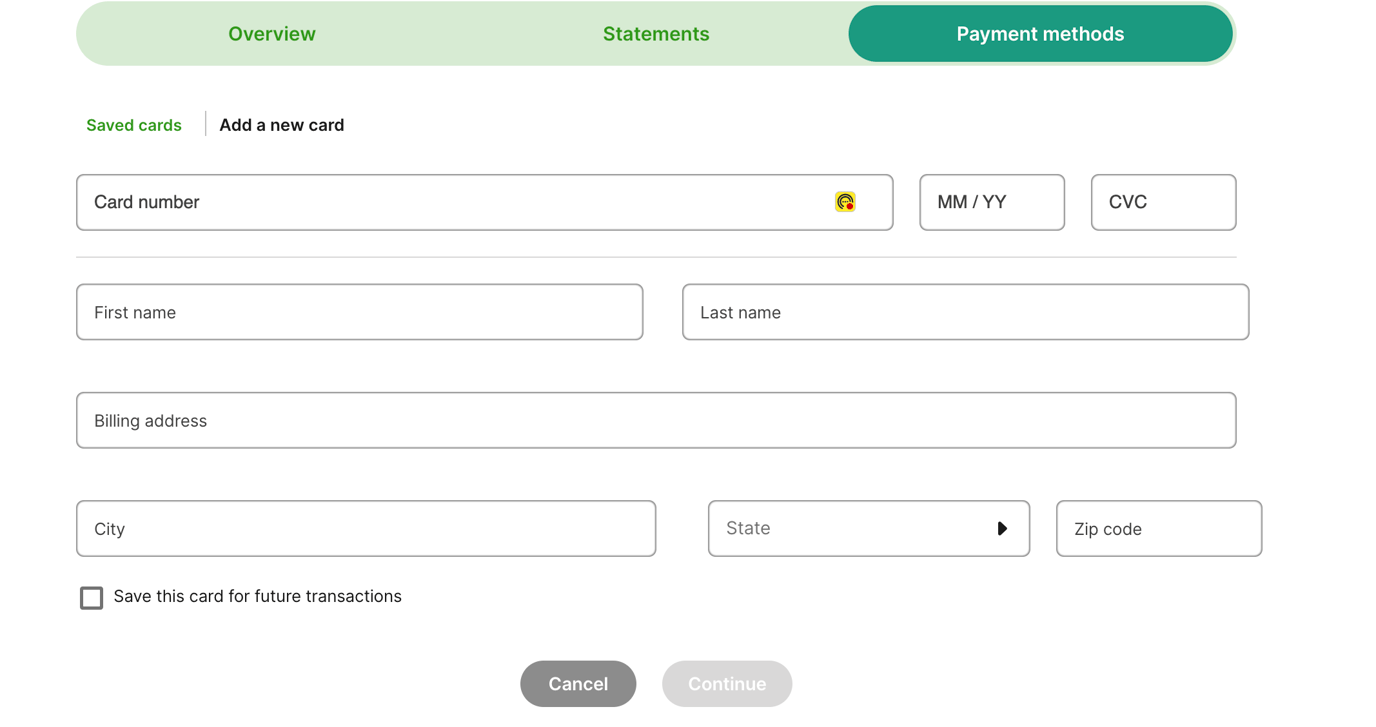
Task: Go to Saved cards
Action: coord(134,125)
